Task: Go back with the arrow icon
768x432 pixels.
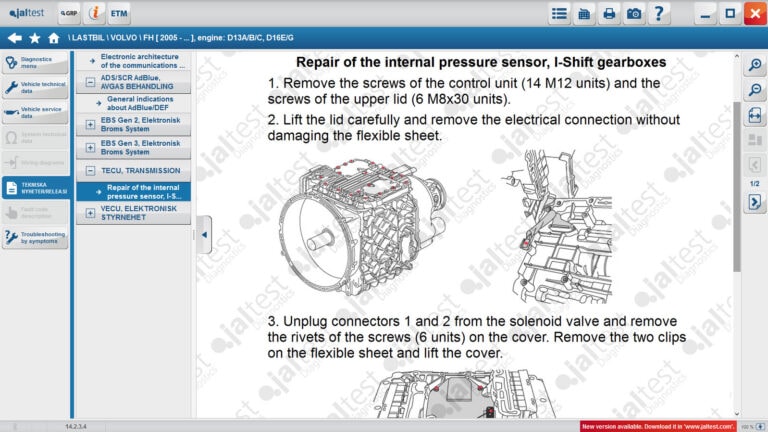Action: [x=15, y=38]
